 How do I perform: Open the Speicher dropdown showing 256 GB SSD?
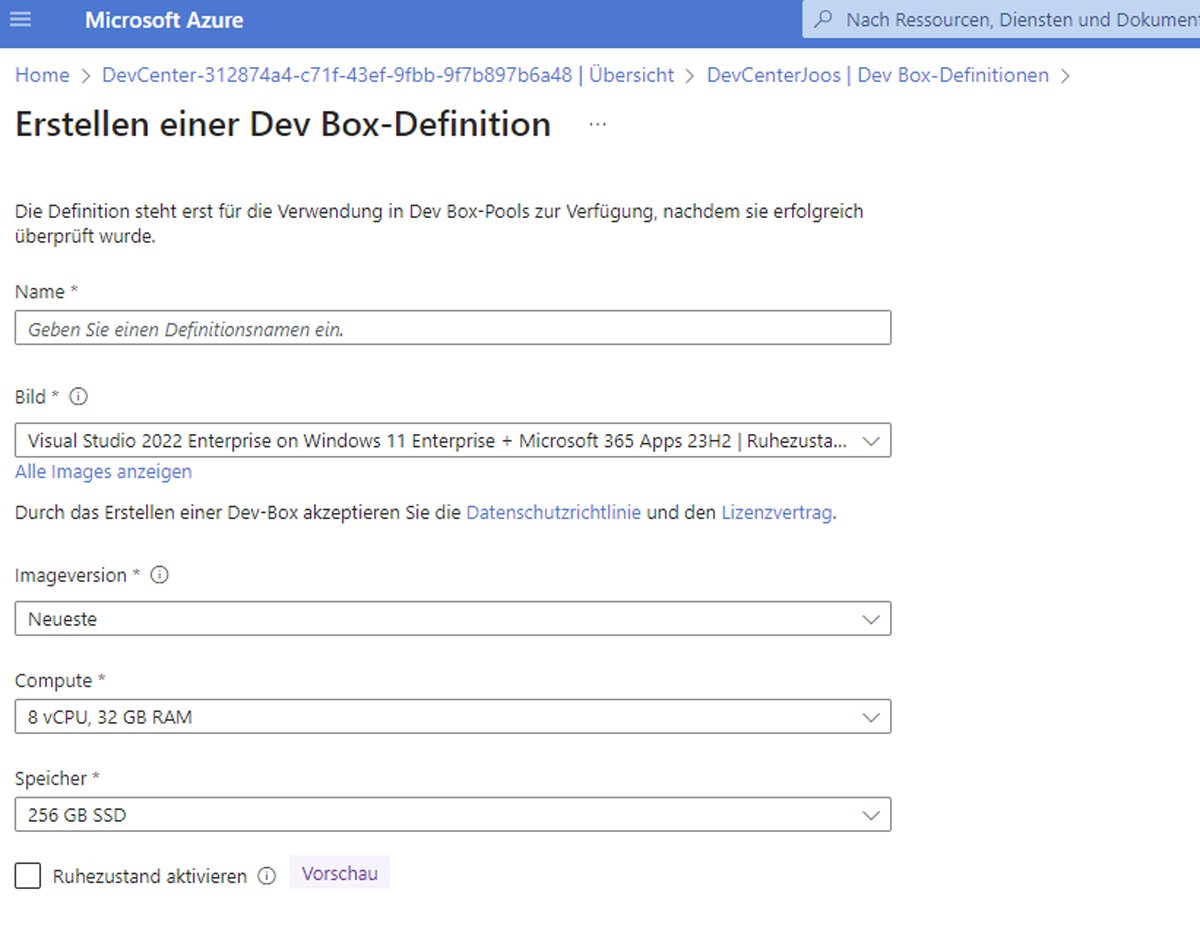(x=452, y=814)
